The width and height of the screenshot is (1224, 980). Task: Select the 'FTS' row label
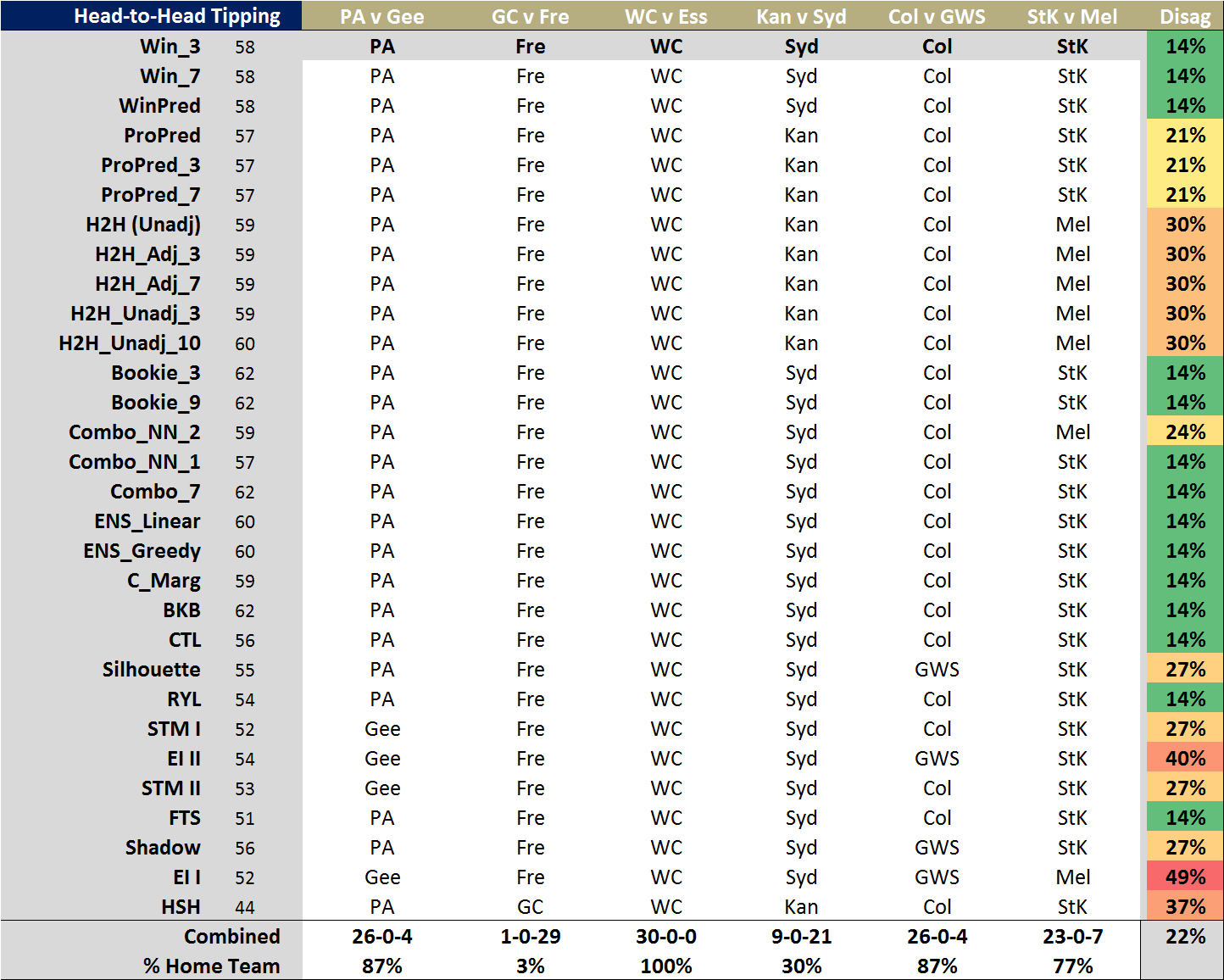pyautogui.click(x=185, y=818)
